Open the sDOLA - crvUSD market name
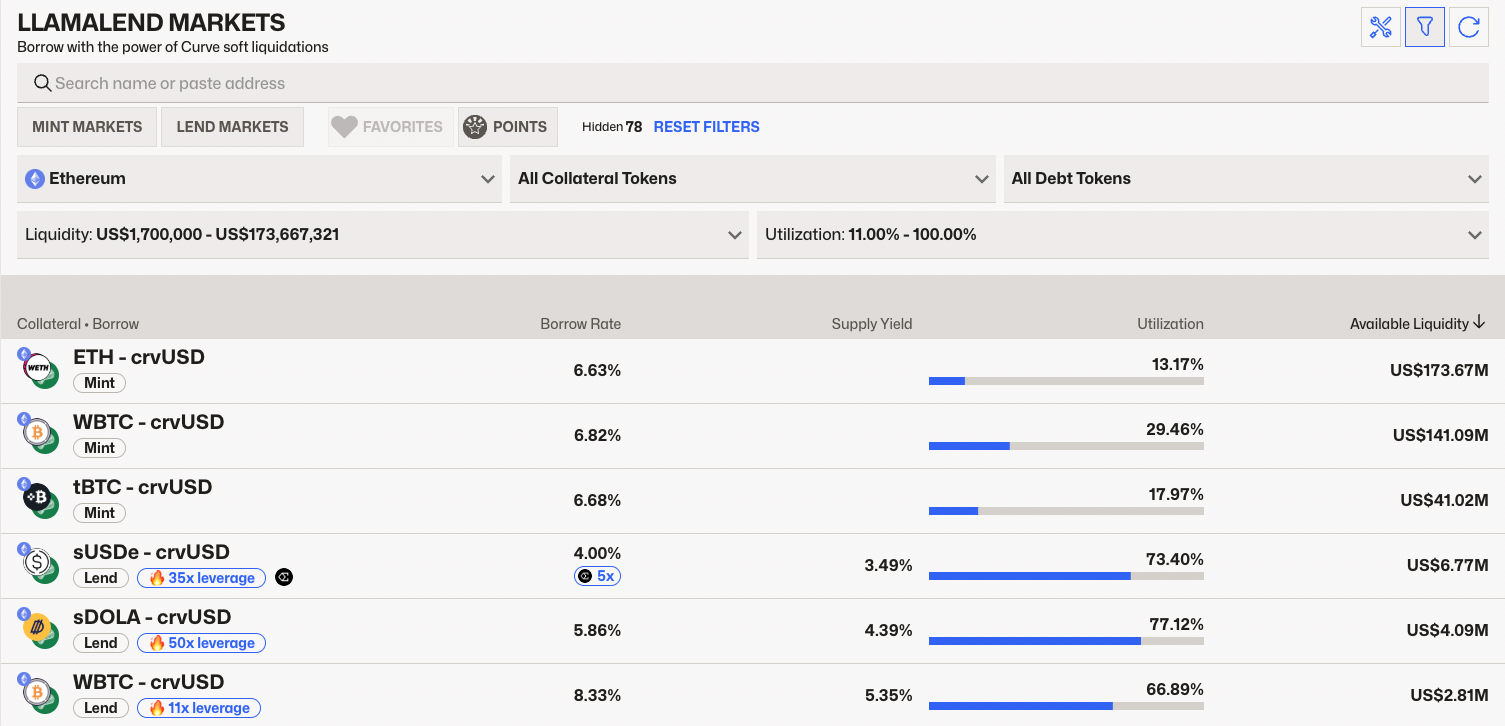Viewport: 1505px width, 726px height. pyautogui.click(x=152, y=617)
